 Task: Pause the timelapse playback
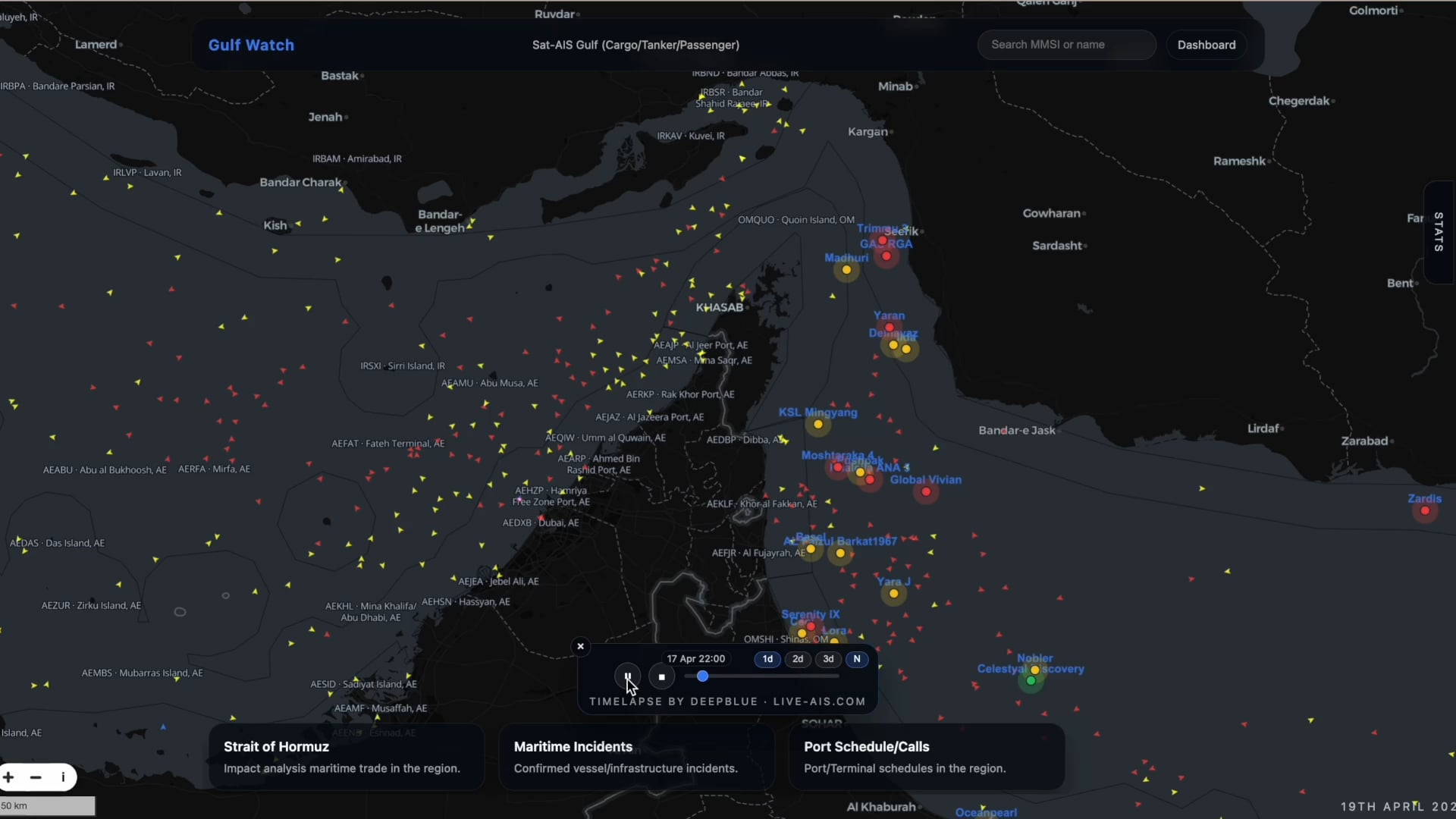click(627, 676)
